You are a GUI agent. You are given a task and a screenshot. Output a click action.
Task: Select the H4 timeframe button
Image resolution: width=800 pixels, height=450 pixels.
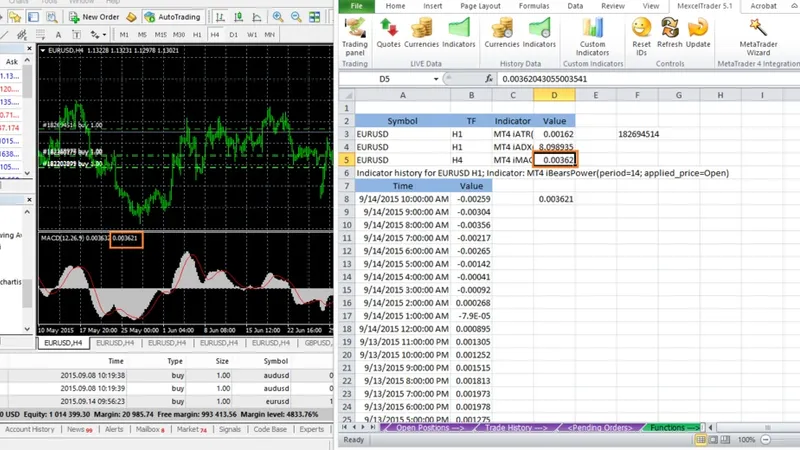[x=215, y=35]
